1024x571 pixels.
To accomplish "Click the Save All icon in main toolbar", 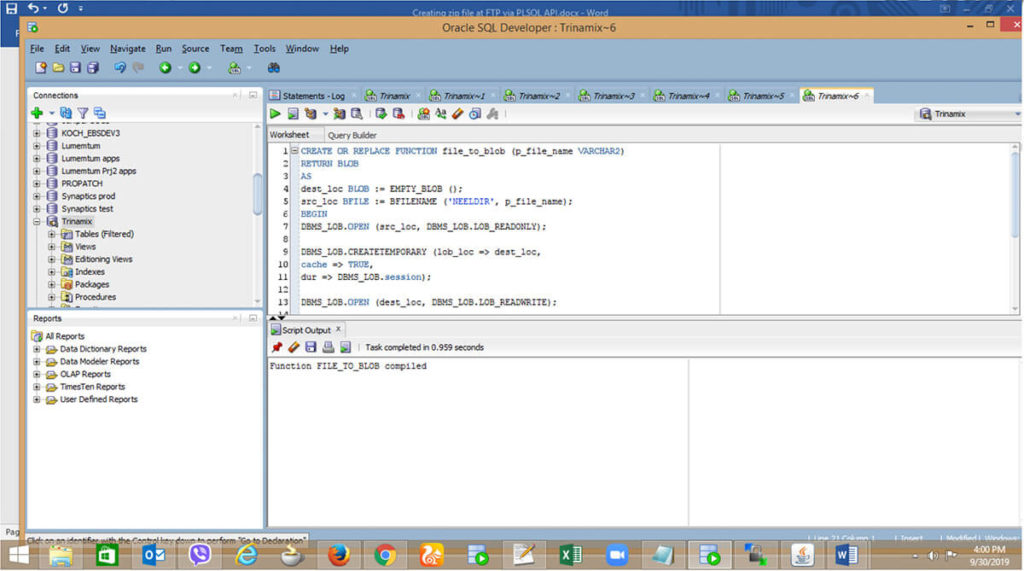I will 93,67.
